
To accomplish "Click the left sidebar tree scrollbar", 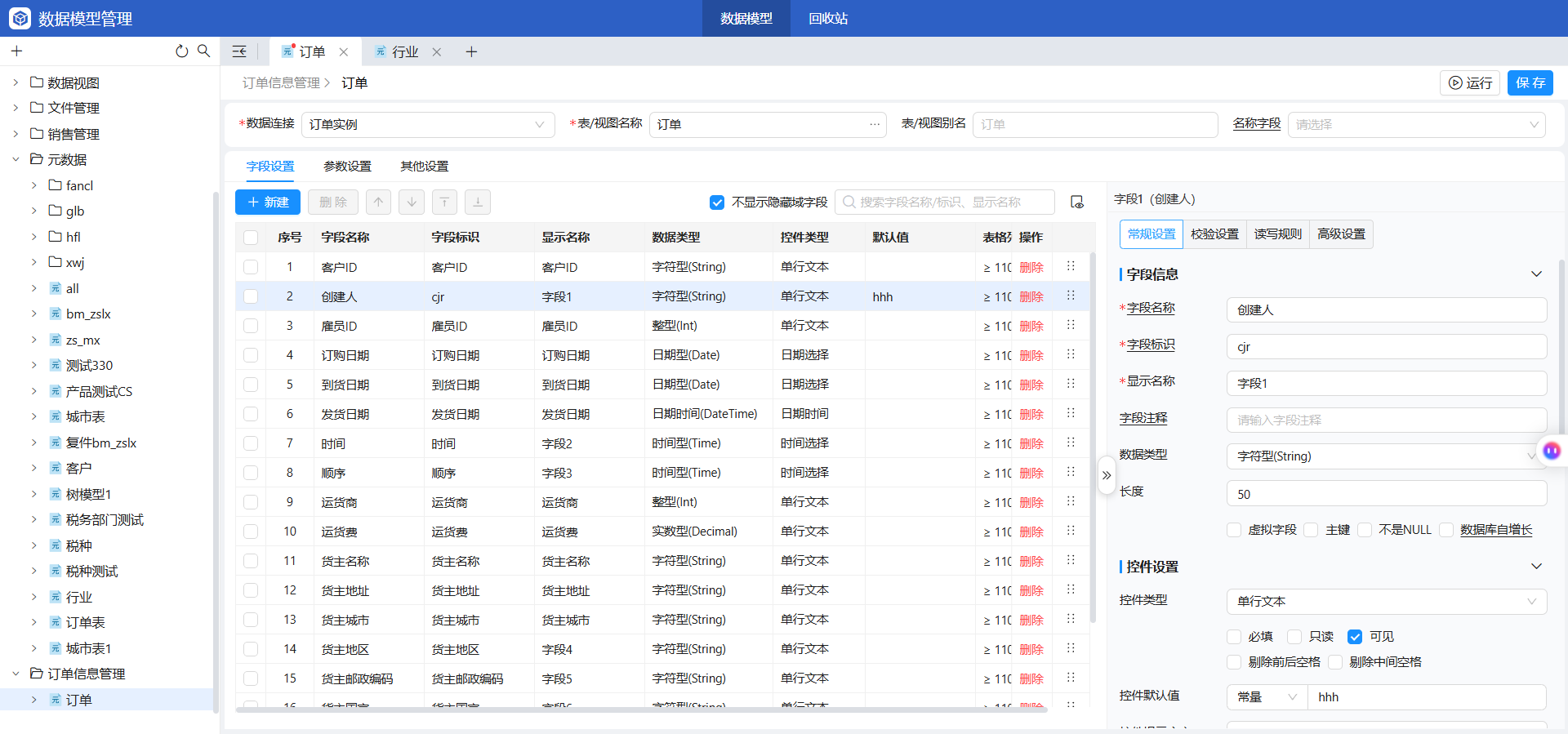I will point(215,453).
